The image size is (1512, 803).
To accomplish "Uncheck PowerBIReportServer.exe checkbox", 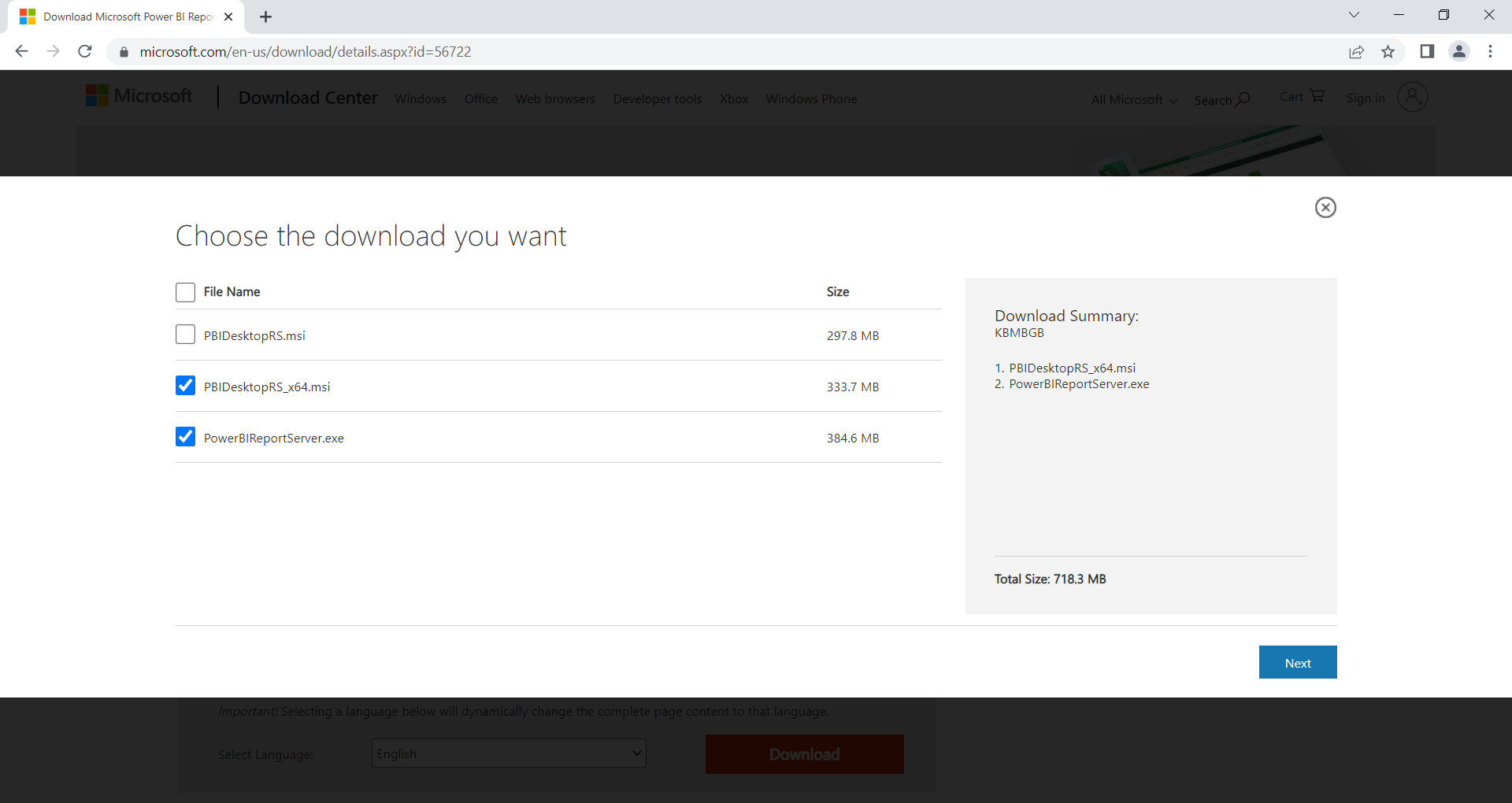I will pyautogui.click(x=185, y=437).
